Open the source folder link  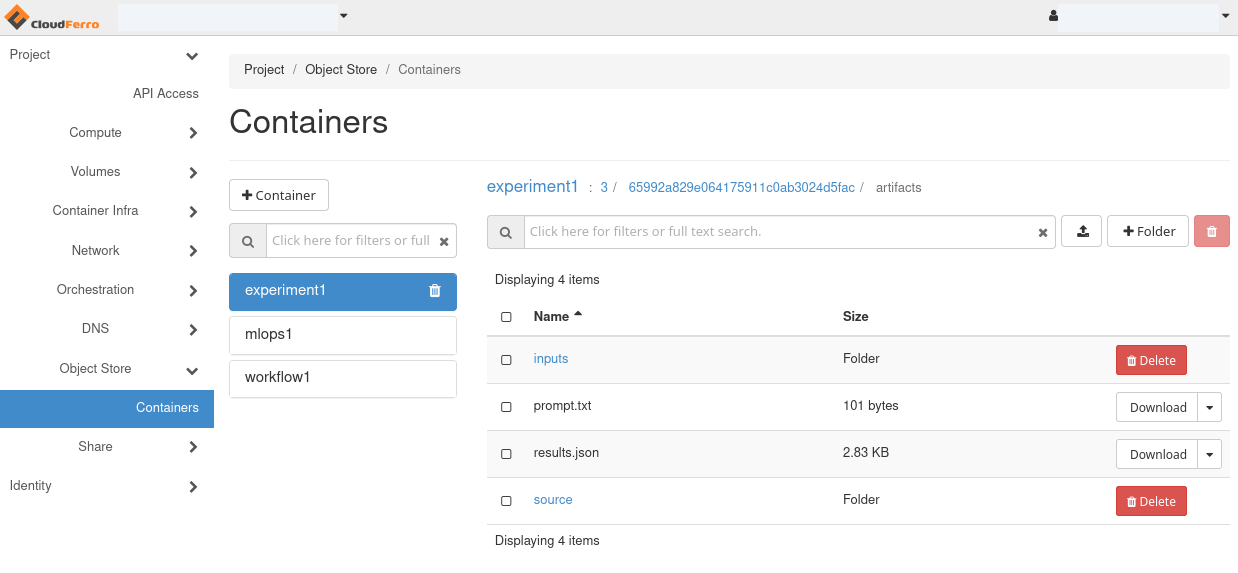pos(553,500)
